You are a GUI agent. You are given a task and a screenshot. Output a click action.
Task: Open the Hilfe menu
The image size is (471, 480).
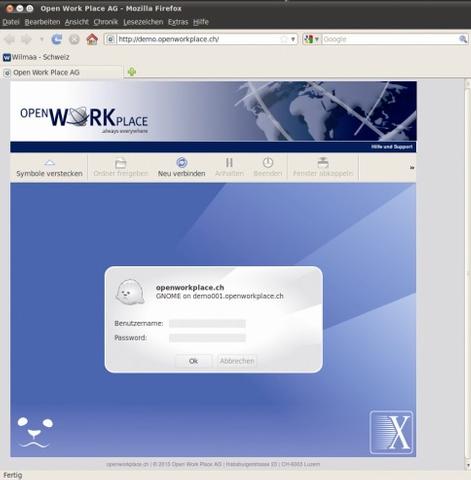(201, 22)
